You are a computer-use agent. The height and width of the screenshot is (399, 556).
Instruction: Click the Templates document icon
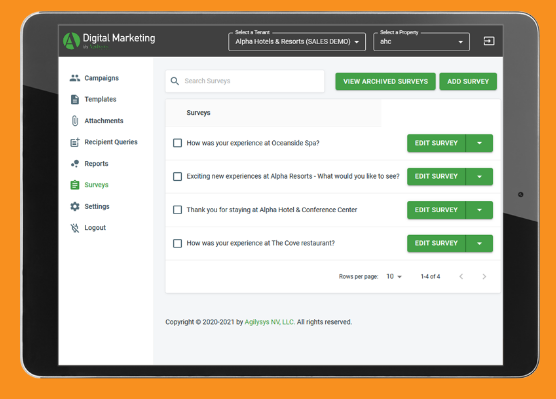pos(75,99)
